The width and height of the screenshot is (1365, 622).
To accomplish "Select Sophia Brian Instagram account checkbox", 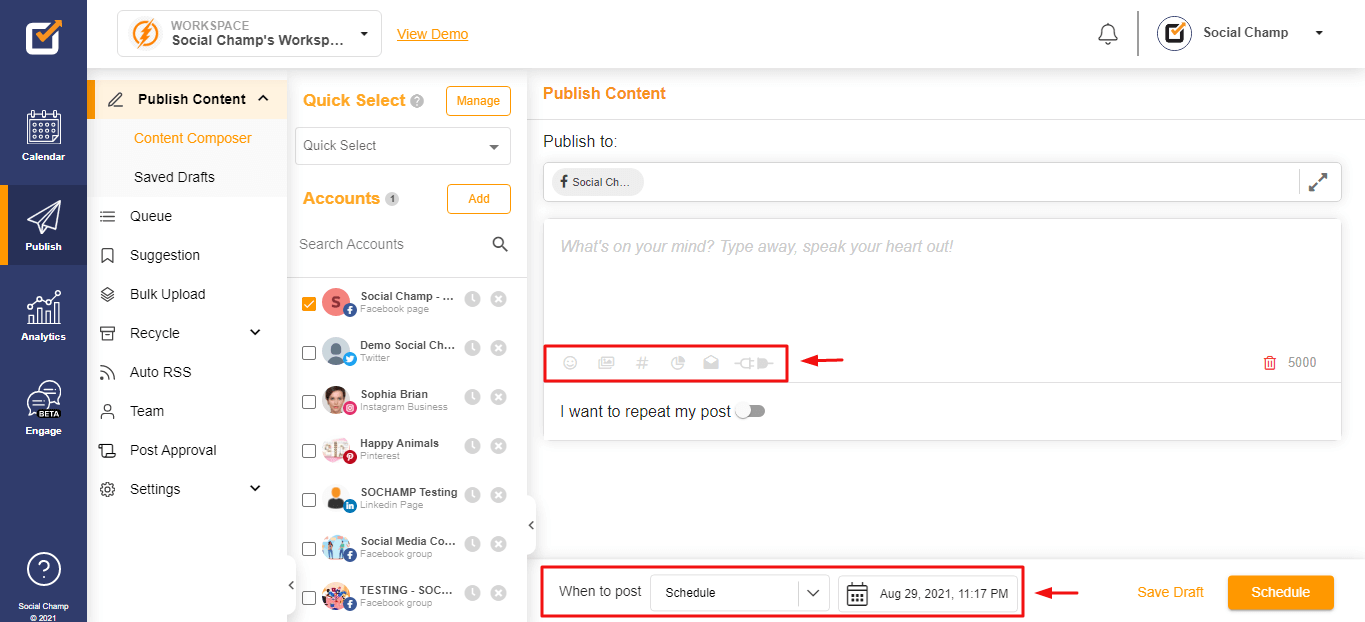I will coord(309,401).
